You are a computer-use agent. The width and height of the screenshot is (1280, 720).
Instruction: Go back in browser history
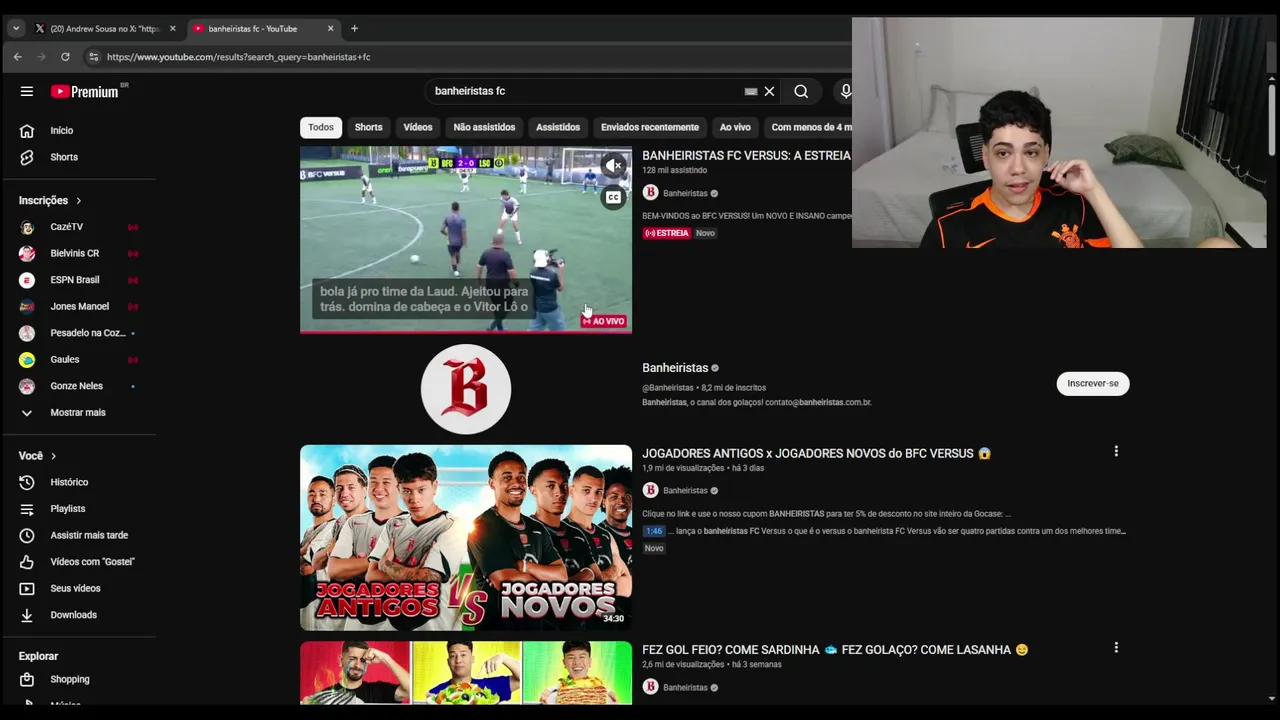[17, 57]
